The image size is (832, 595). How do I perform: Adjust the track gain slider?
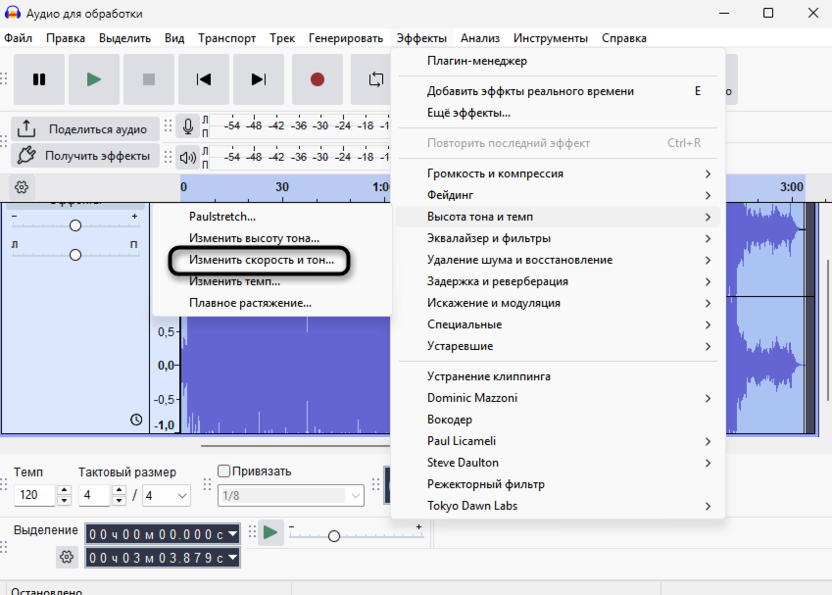(75, 226)
